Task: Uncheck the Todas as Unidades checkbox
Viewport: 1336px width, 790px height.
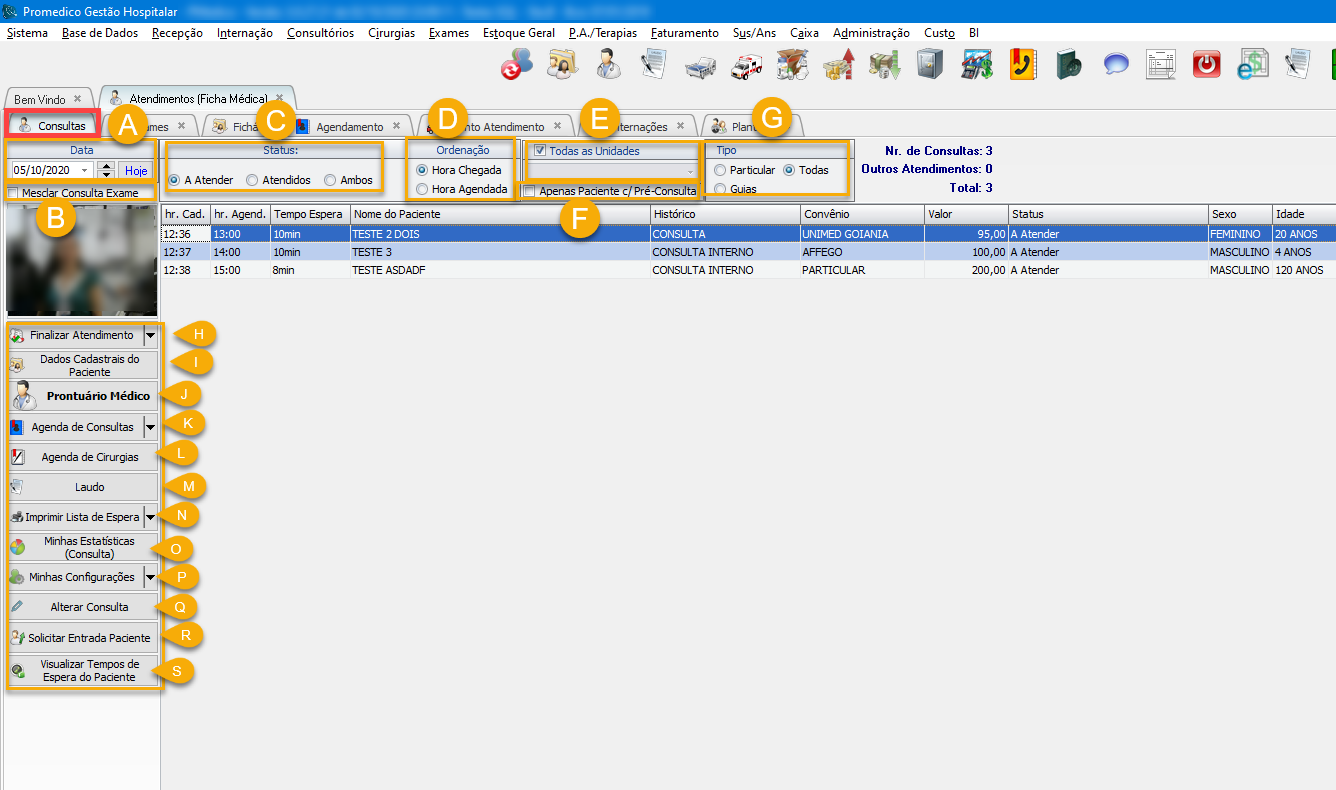Action: [541, 151]
